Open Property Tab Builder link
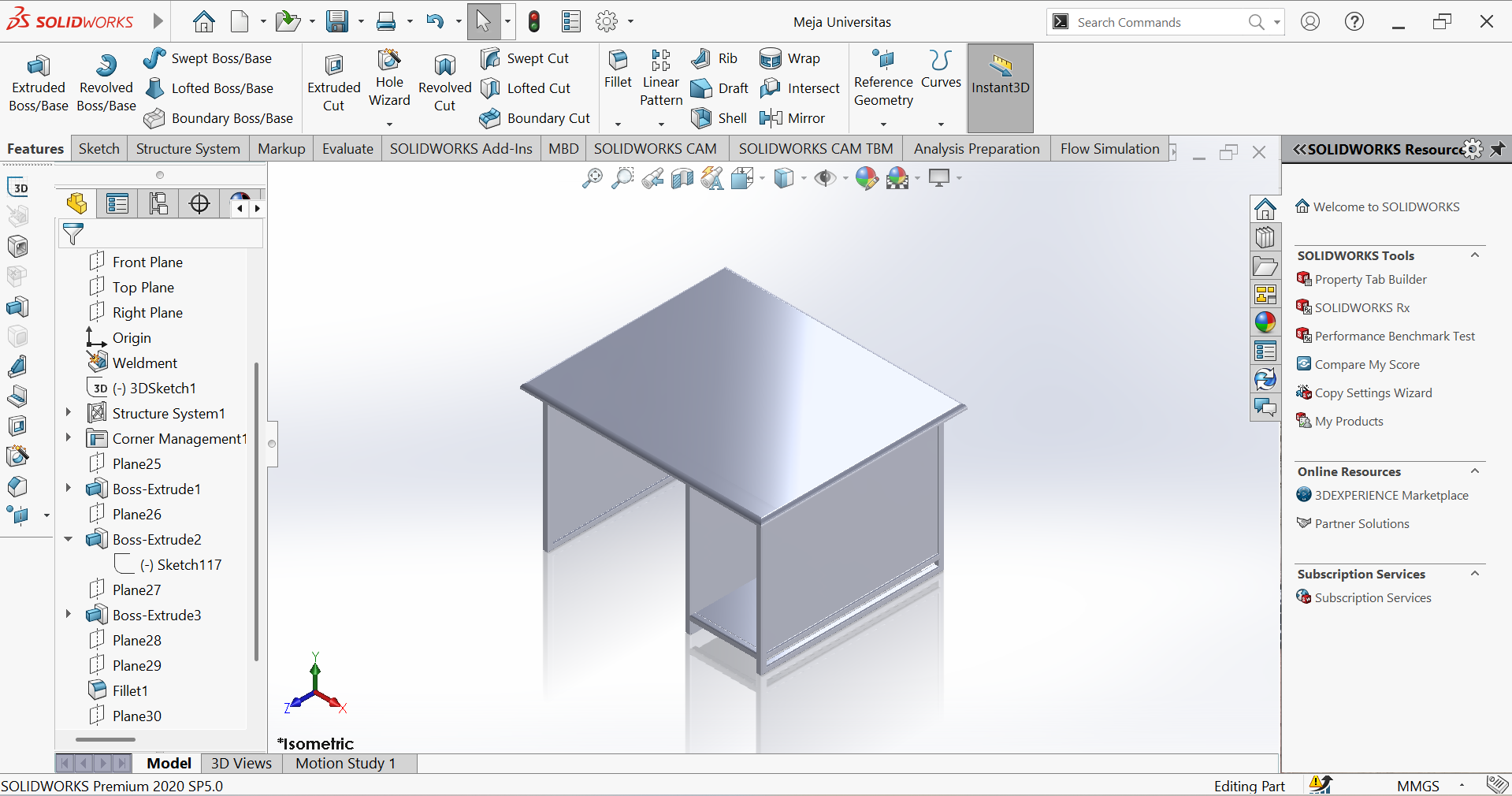 click(1373, 279)
